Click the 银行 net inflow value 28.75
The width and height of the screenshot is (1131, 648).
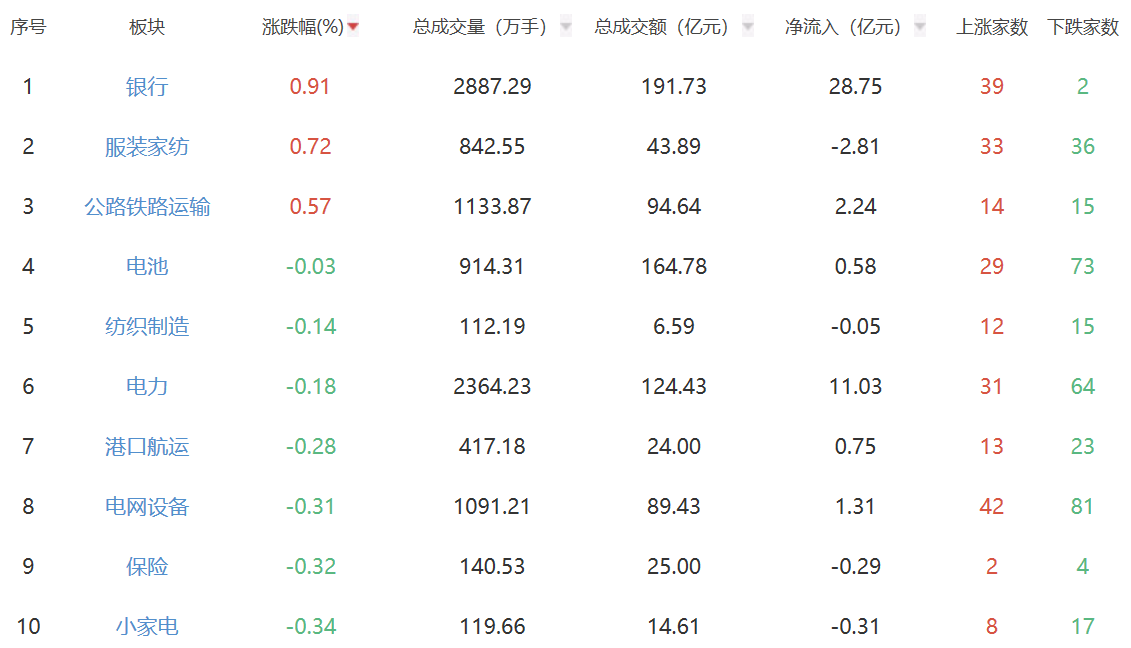click(855, 87)
